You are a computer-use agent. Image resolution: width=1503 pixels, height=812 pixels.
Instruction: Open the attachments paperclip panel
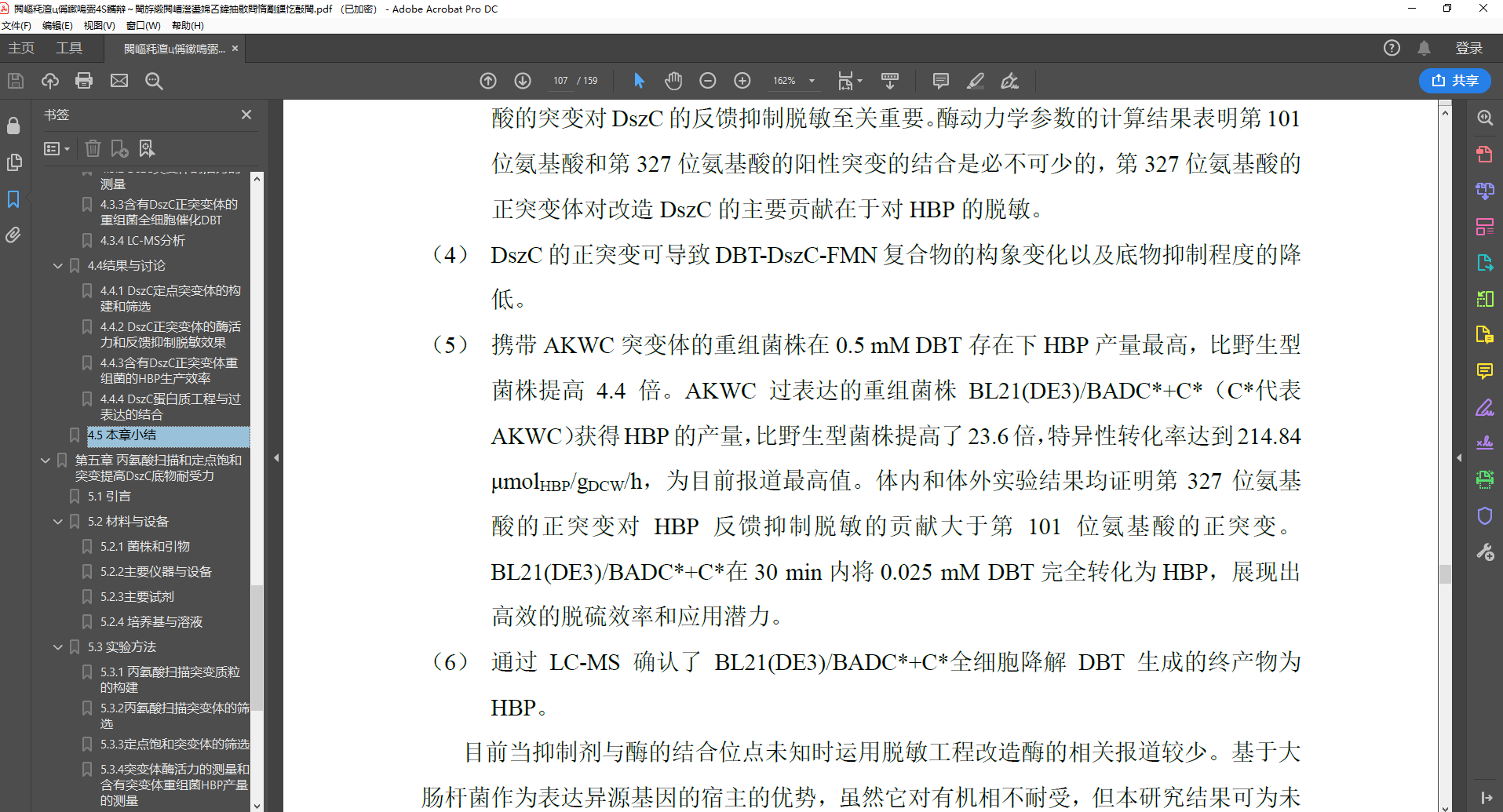[x=13, y=235]
